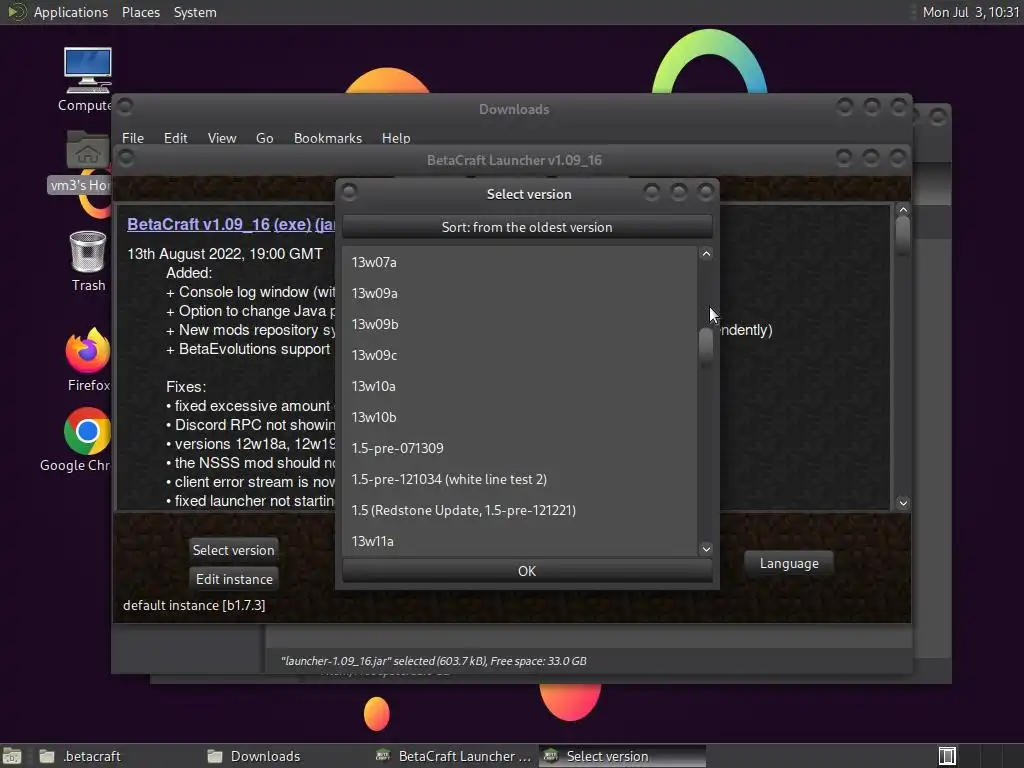Open the Applications menu
The width and height of the screenshot is (1024, 768).
point(71,12)
